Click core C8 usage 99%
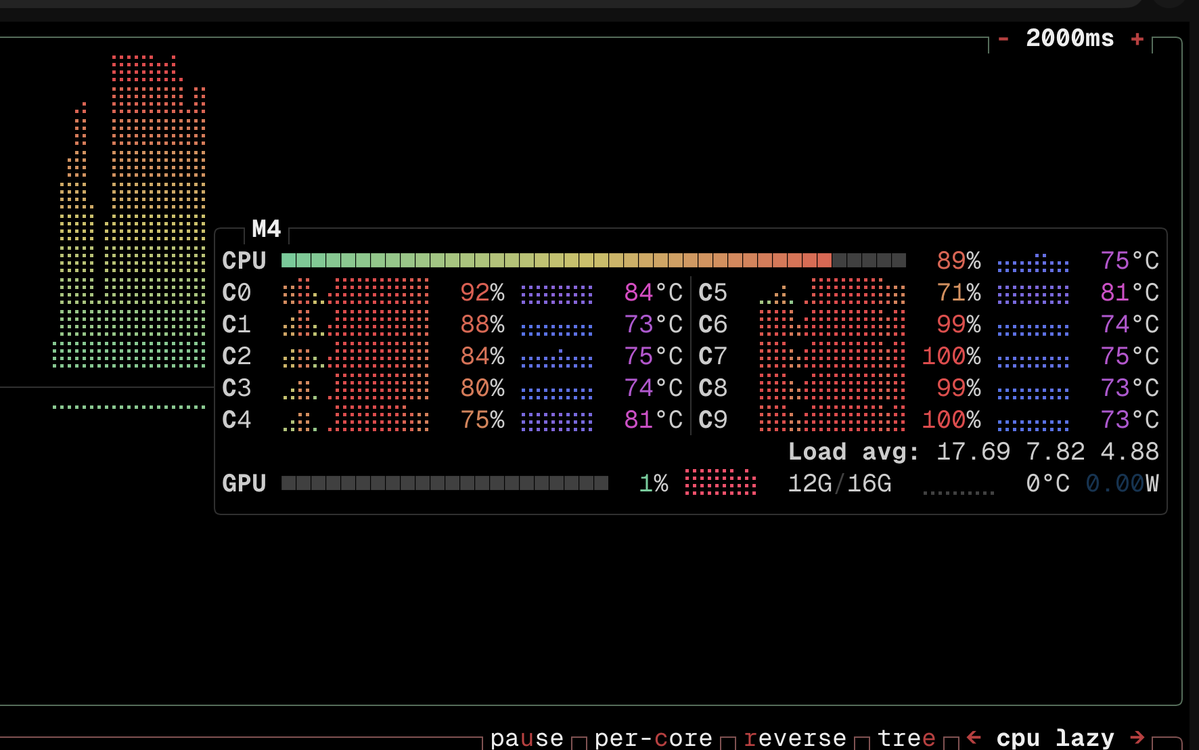This screenshot has width=1199, height=750. [x=958, y=388]
